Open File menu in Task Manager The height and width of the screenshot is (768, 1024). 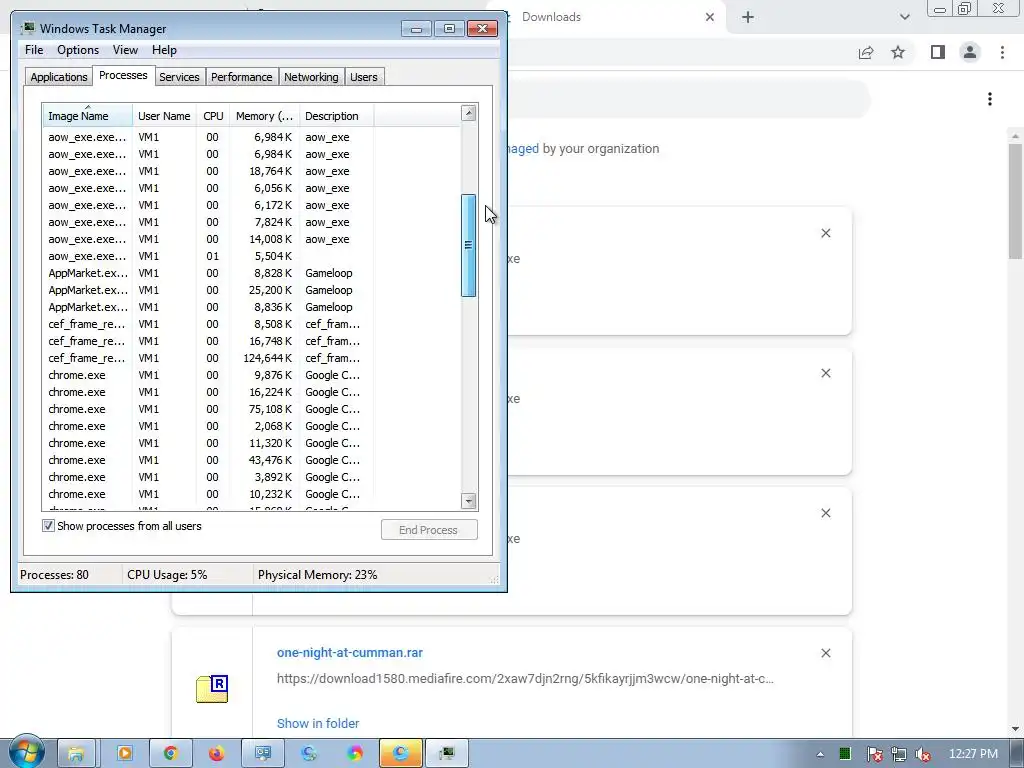pos(34,50)
